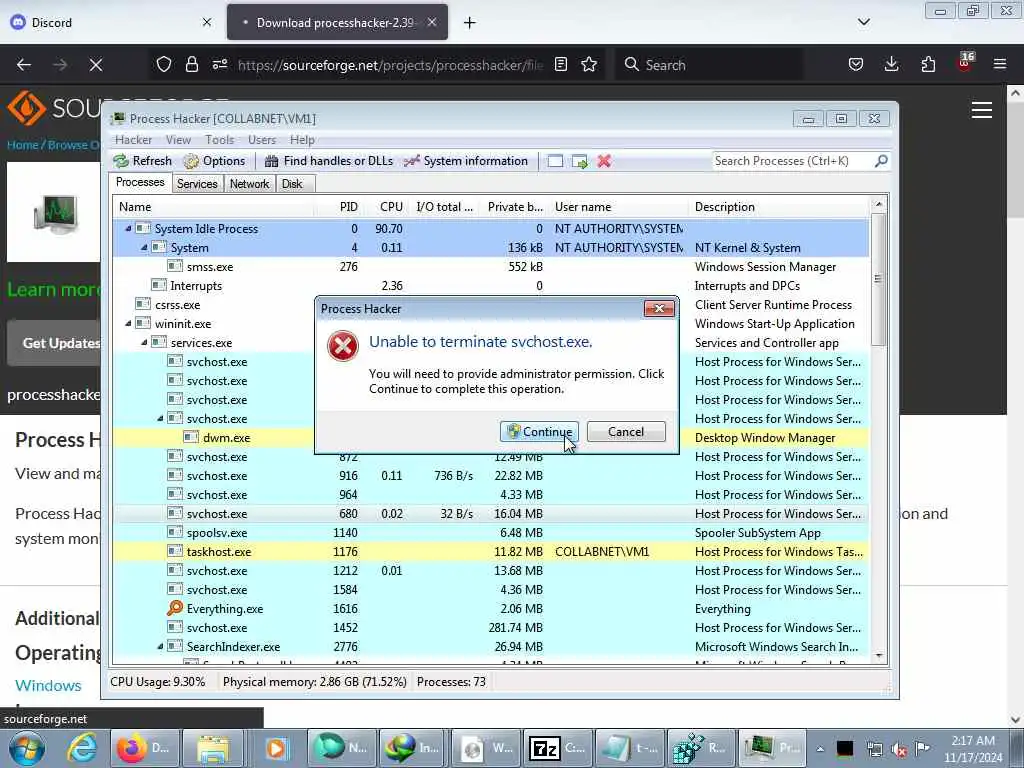Select the spoolsv.exe process
The image size is (1024, 768).
coord(491,532)
